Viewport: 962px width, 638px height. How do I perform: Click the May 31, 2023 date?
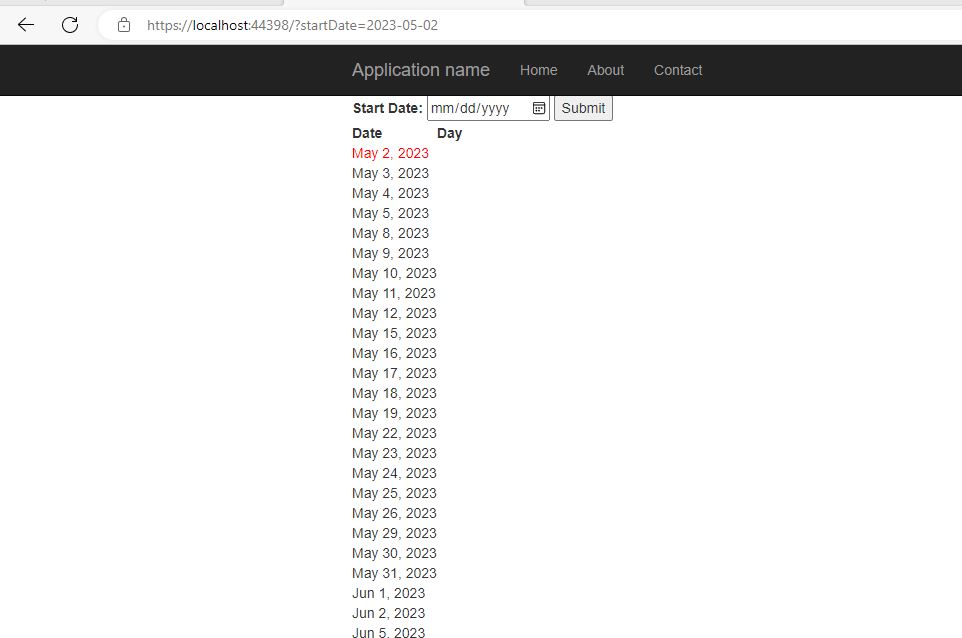[x=393, y=573]
